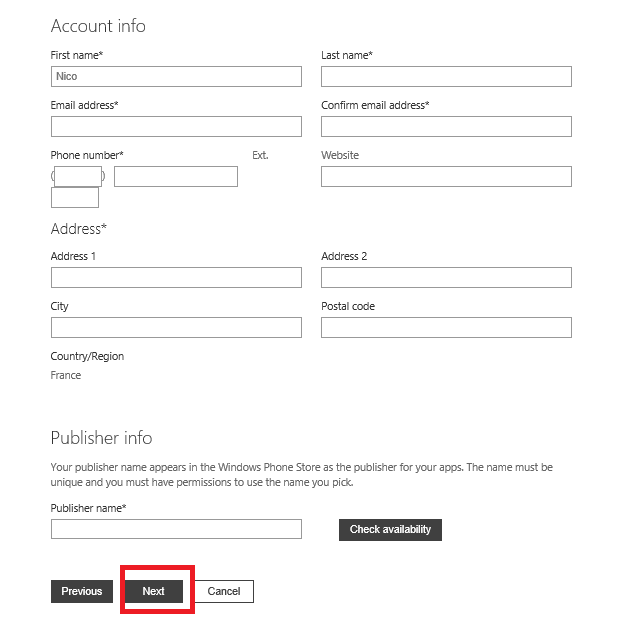Click into the Address 1 field
627x636 pixels.
pyautogui.click(x=176, y=277)
